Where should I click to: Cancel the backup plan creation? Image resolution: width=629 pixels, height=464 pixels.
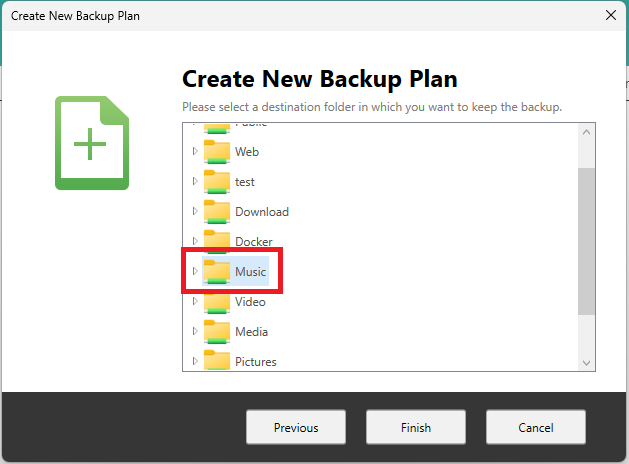coord(535,427)
